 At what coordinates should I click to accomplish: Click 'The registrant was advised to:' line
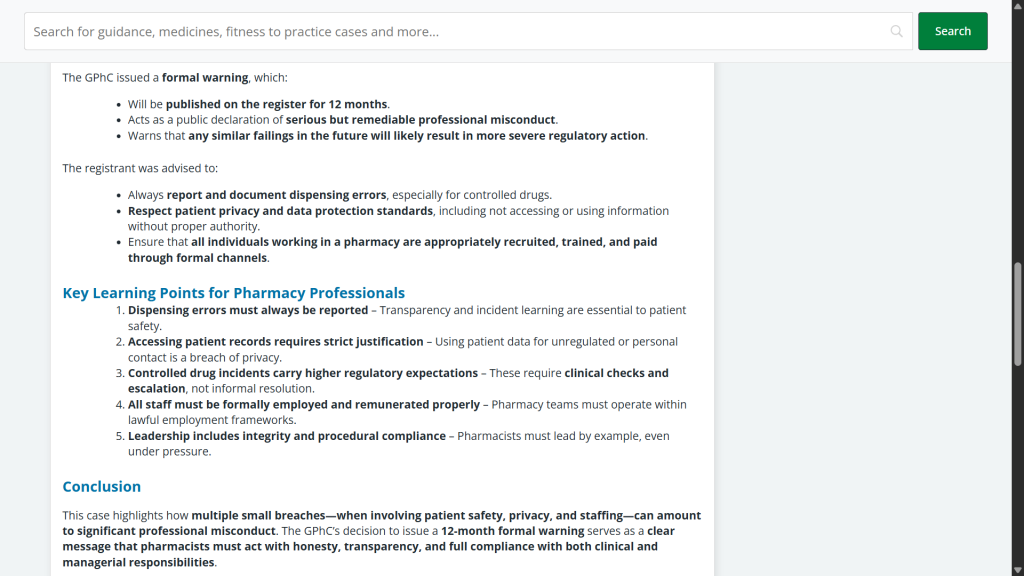point(140,168)
